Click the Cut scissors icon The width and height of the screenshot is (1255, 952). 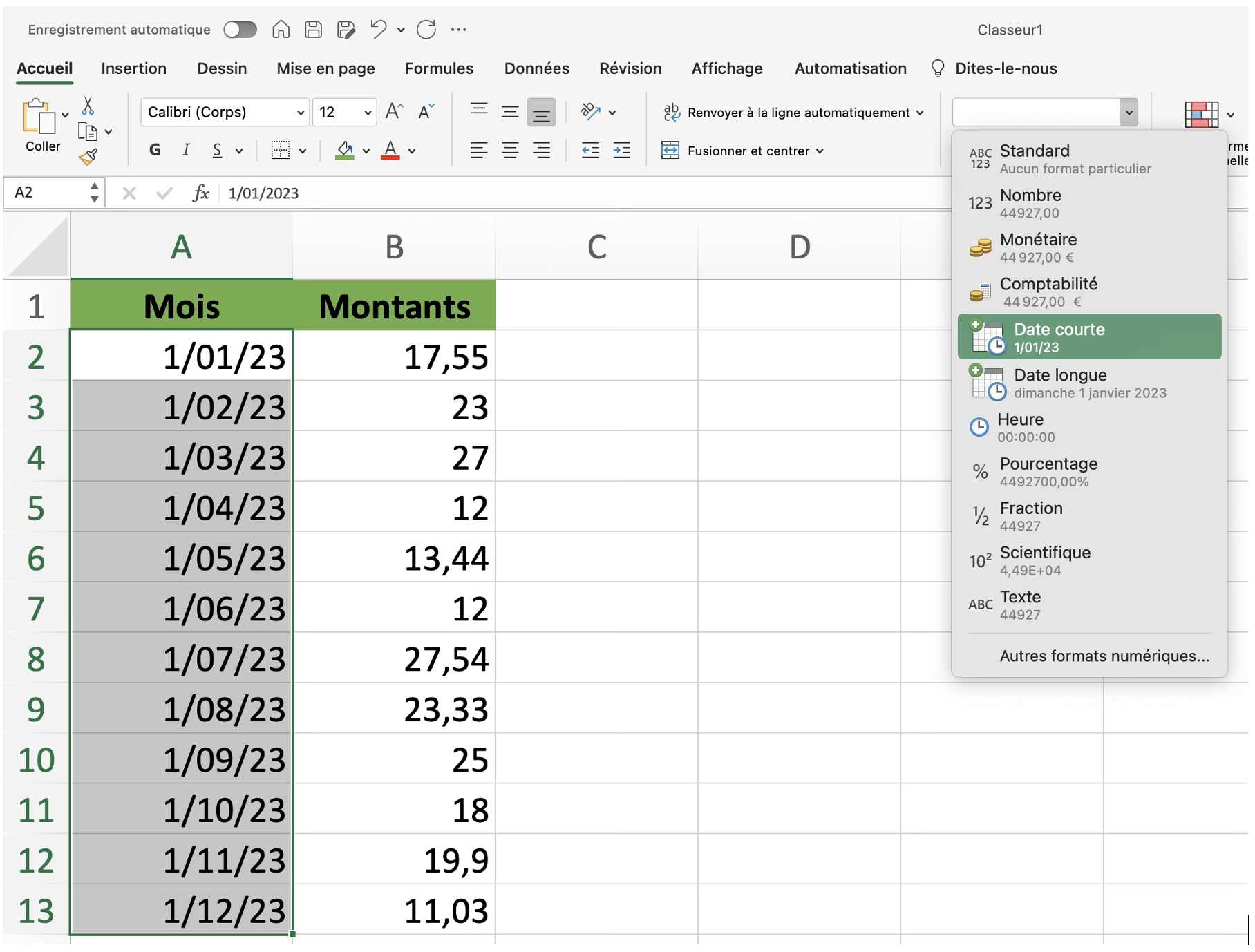click(88, 106)
